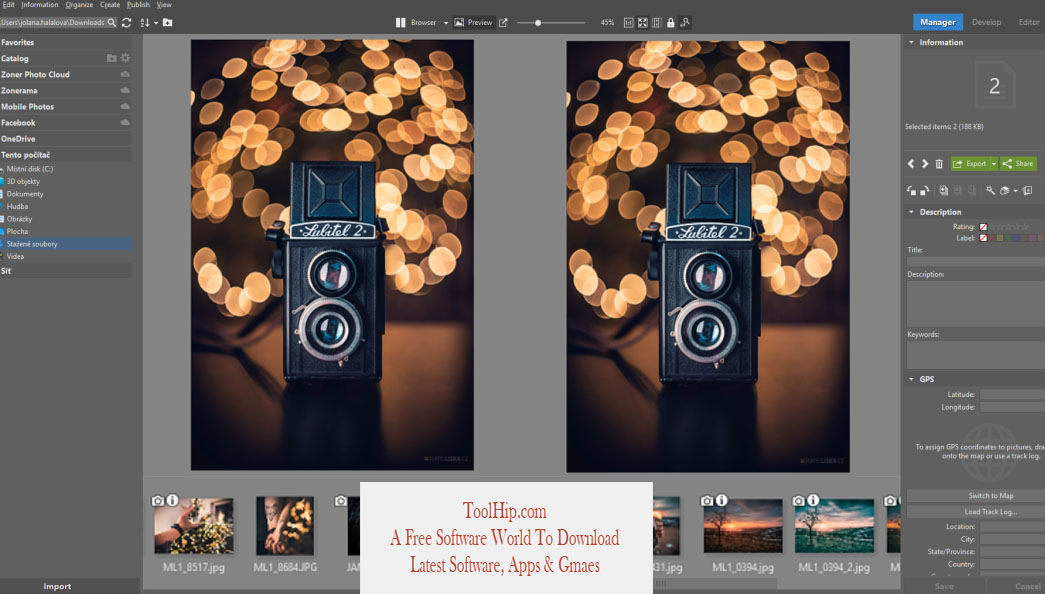Open the Obrázky folder in tree
1045x594 pixels.
pos(19,219)
